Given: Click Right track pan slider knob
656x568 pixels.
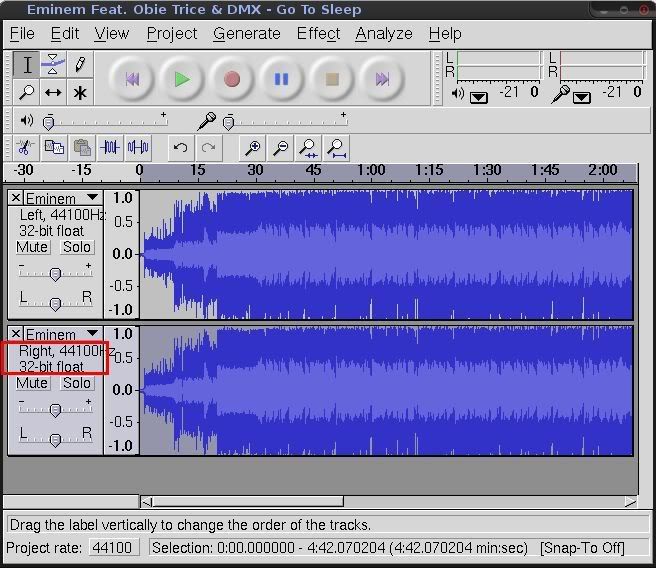Looking at the screenshot, I should [x=55, y=440].
